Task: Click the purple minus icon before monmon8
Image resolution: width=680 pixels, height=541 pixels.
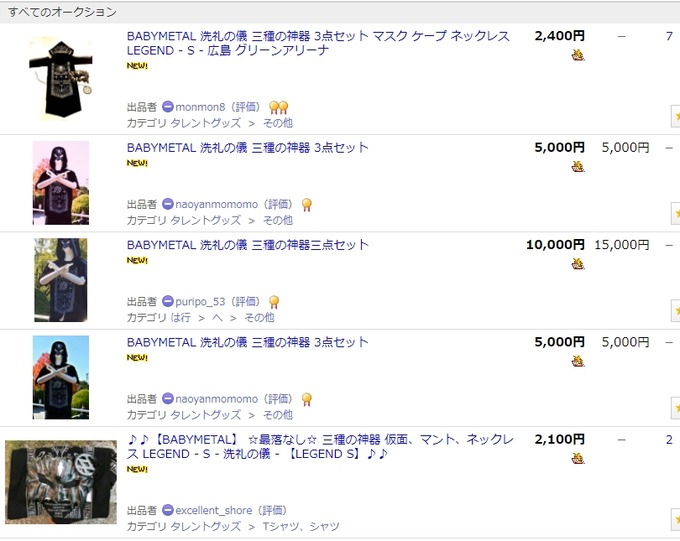Action: (168, 107)
